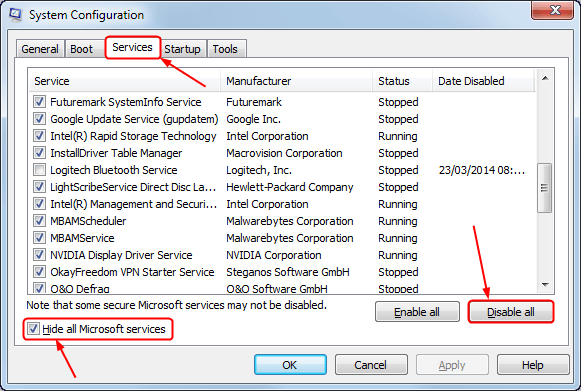The height and width of the screenshot is (391, 581).
Task: Uncheck OkayFreedom VPN Starter Service checkbox
Action: click(x=39, y=272)
